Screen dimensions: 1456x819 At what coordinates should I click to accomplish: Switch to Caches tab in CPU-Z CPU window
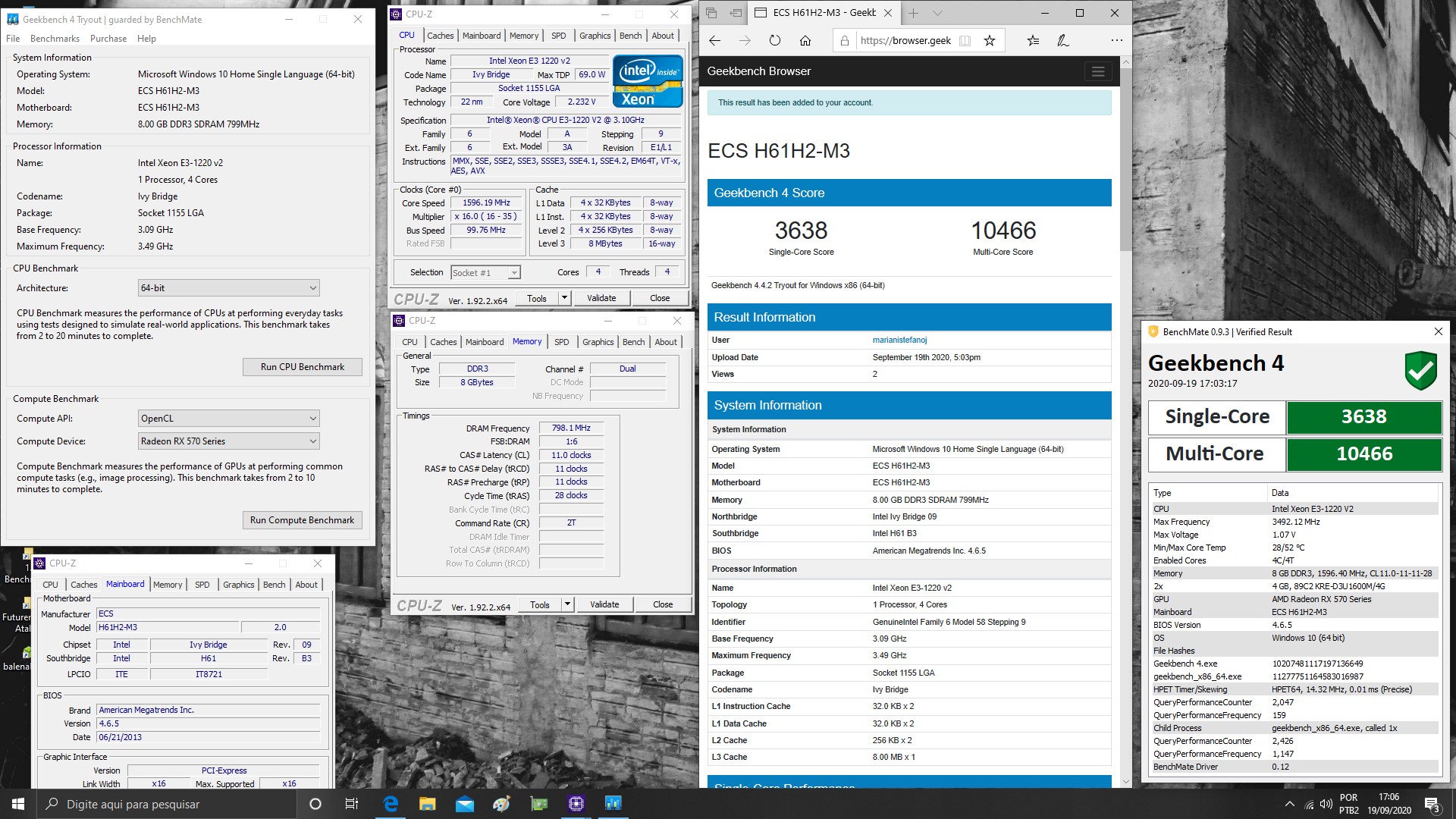tap(440, 36)
